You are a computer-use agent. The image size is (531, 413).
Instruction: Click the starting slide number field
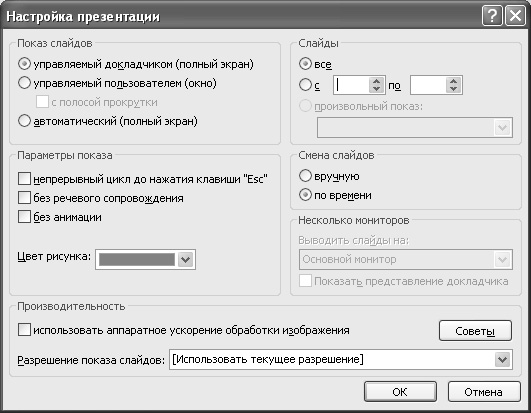(351, 85)
